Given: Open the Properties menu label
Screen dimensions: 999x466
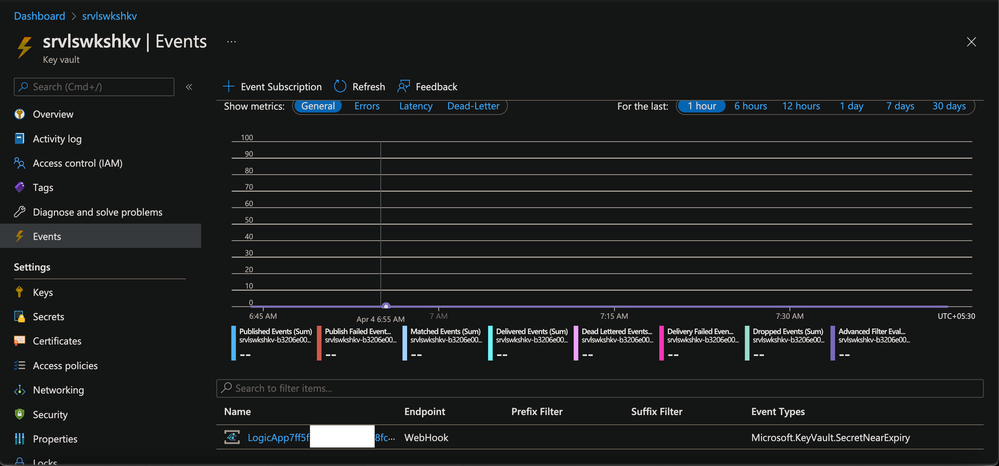Looking at the screenshot, I should coord(55,439).
